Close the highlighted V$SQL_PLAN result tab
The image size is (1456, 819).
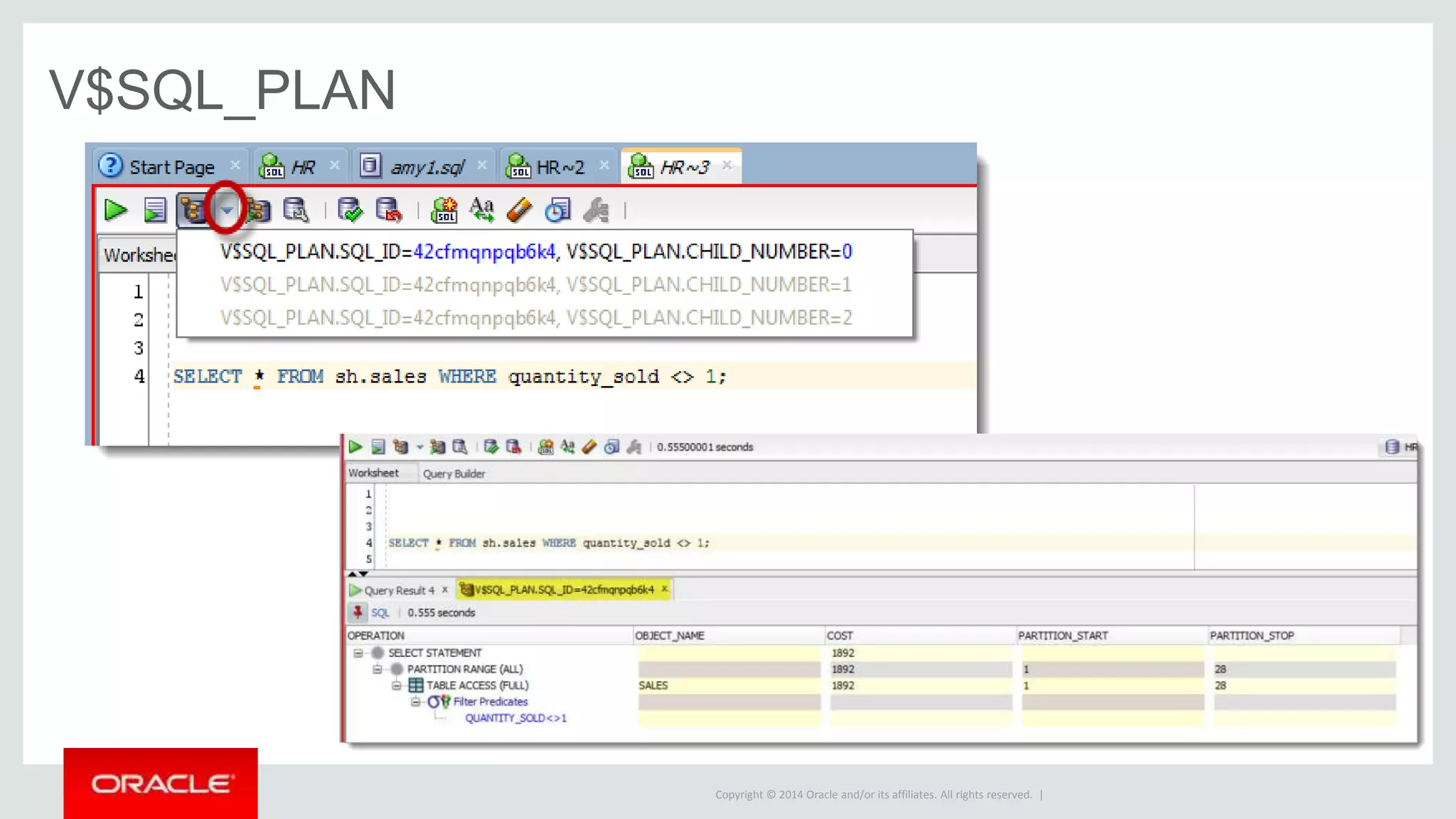[x=665, y=589]
